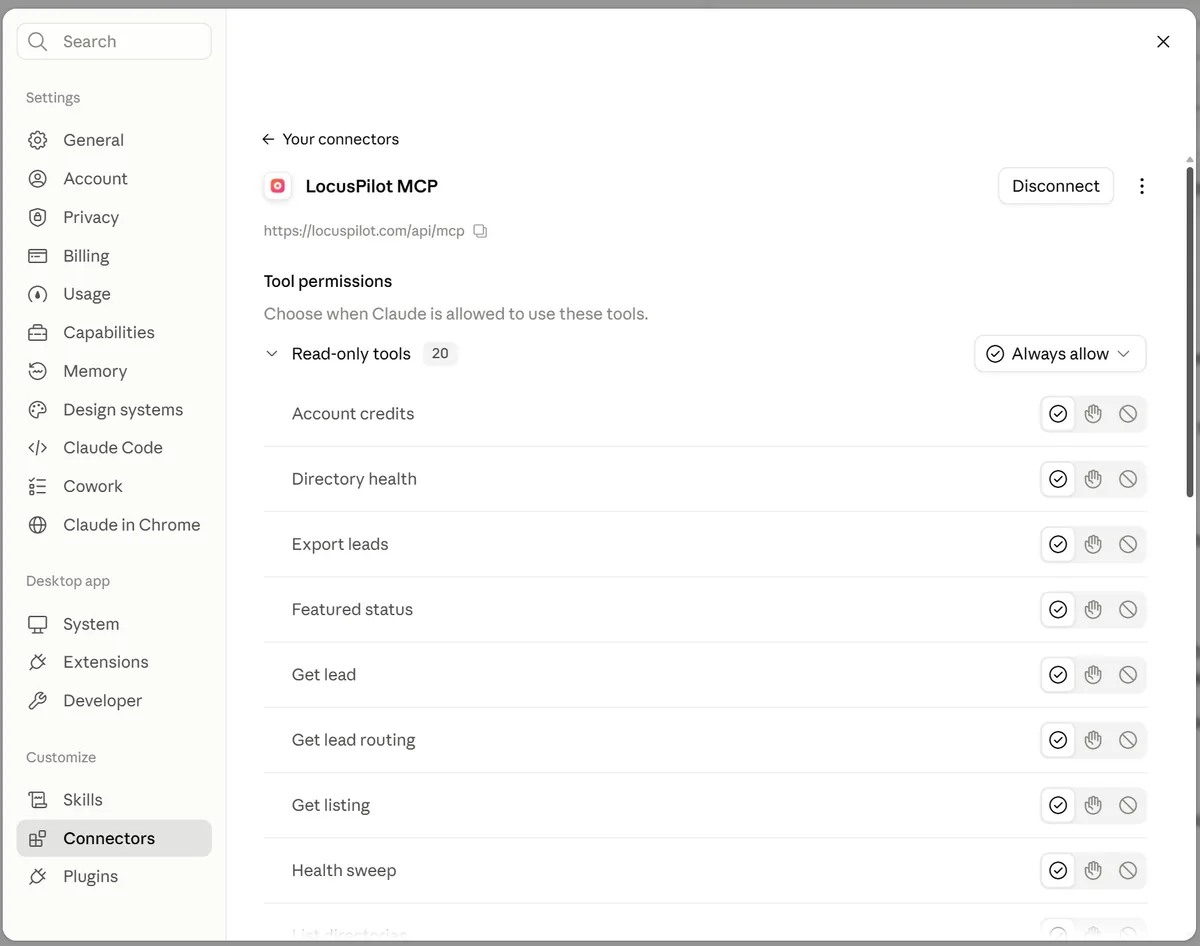Block the Featured status tool
Viewport: 1200px width, 946px height.
(1128, 609)
